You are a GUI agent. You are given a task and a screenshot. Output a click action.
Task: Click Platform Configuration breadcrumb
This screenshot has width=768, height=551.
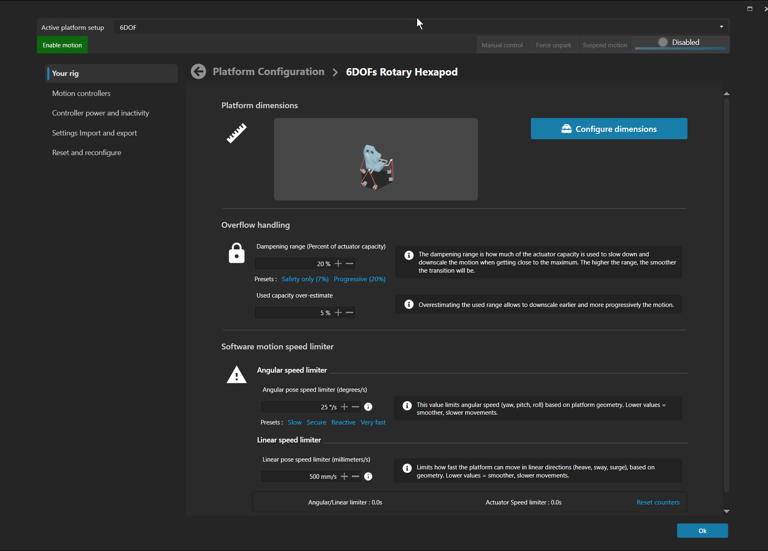tap(268, 72)
